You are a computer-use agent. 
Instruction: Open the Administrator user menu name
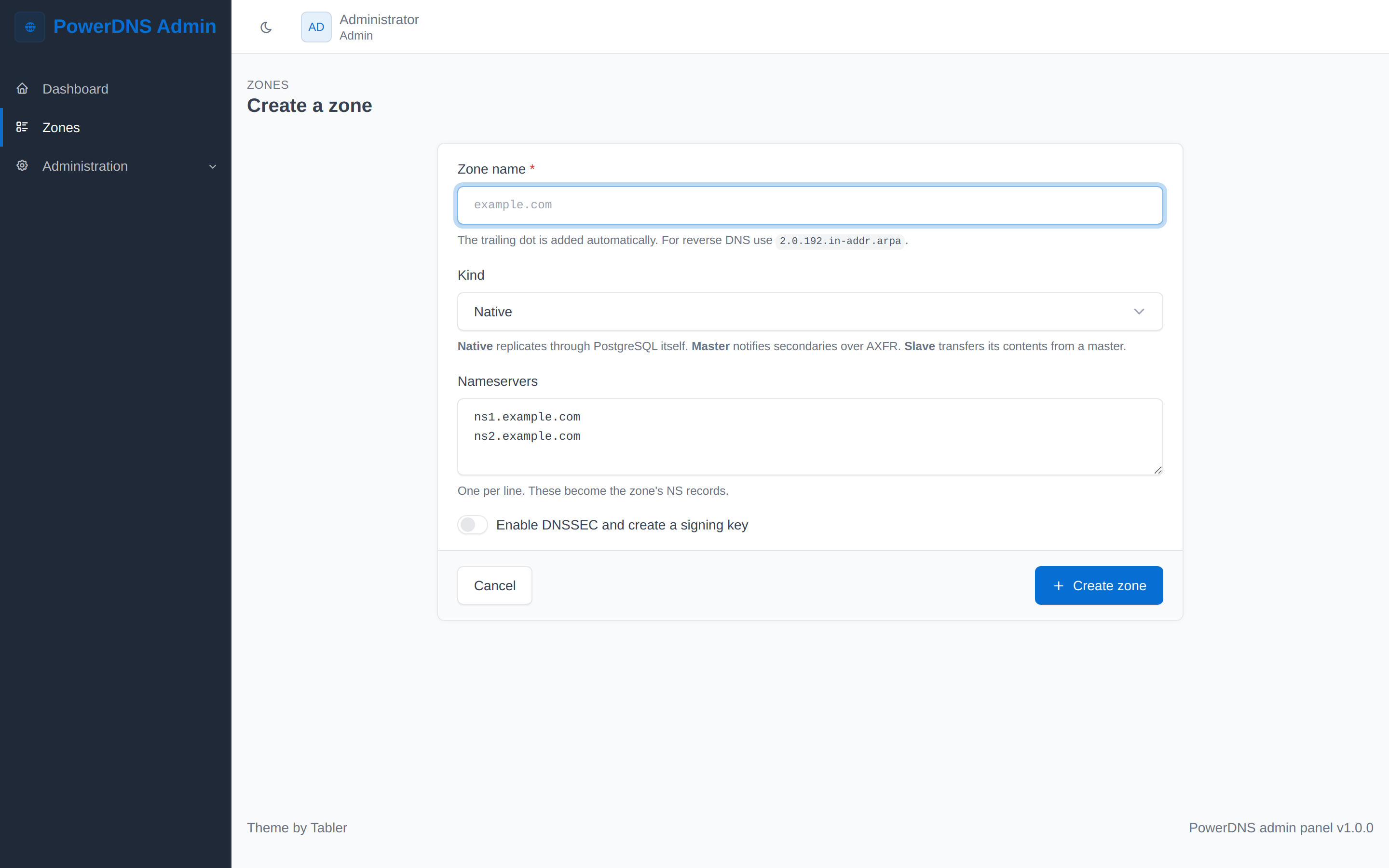(379, 19)
